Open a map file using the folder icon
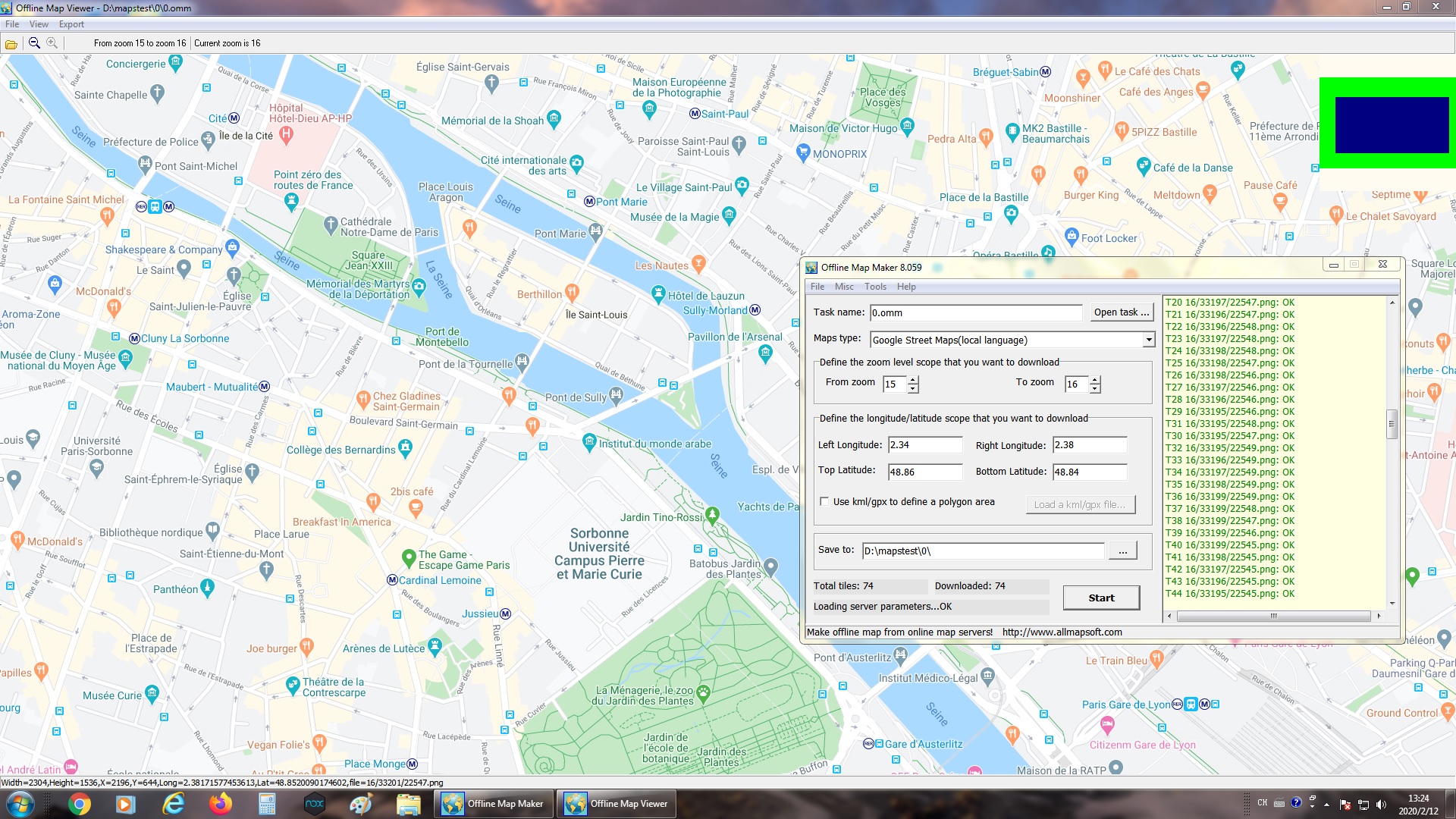 click(11, 43)
